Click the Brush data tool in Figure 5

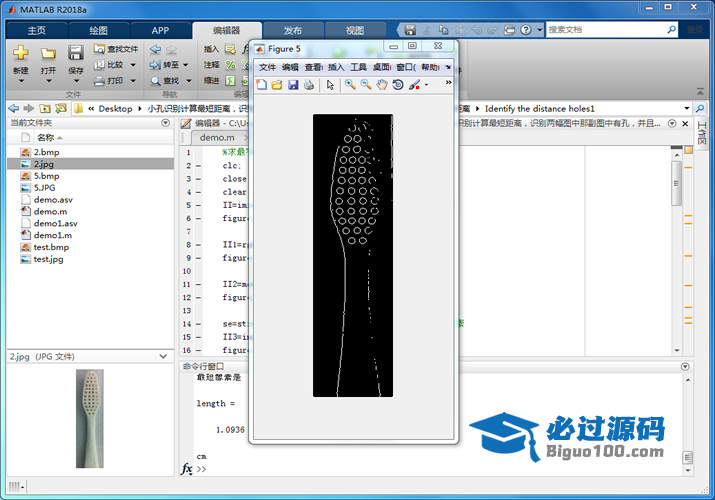click(414, 85)
